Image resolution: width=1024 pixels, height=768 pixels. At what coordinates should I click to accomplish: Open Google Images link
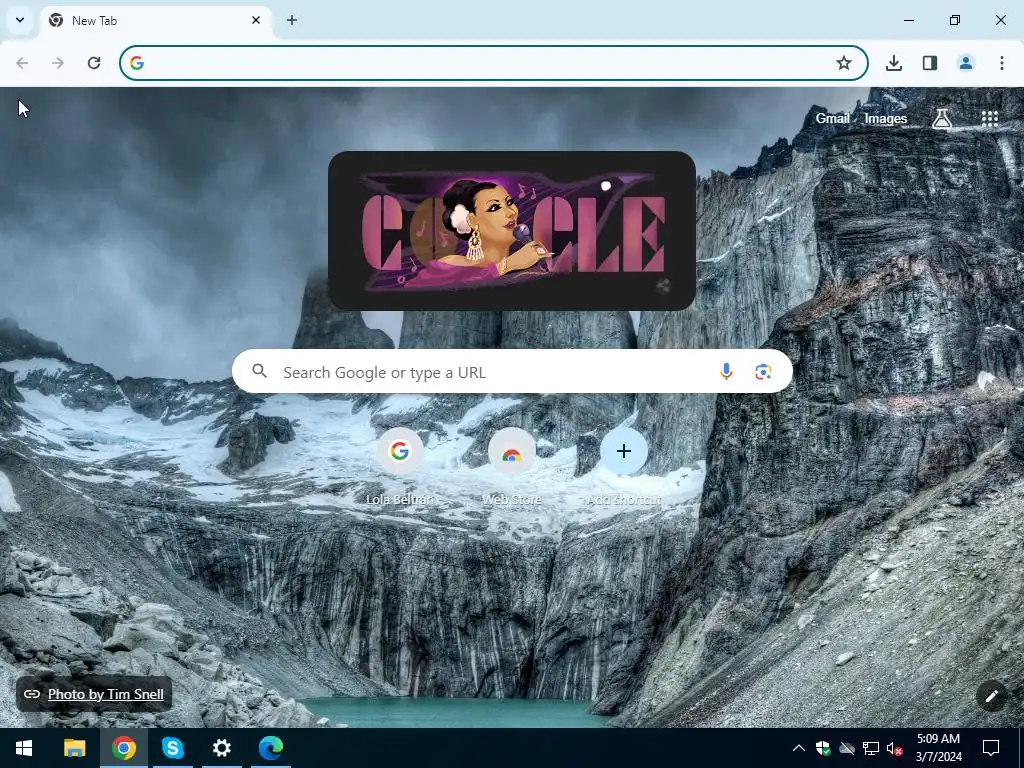pos(886,118)
